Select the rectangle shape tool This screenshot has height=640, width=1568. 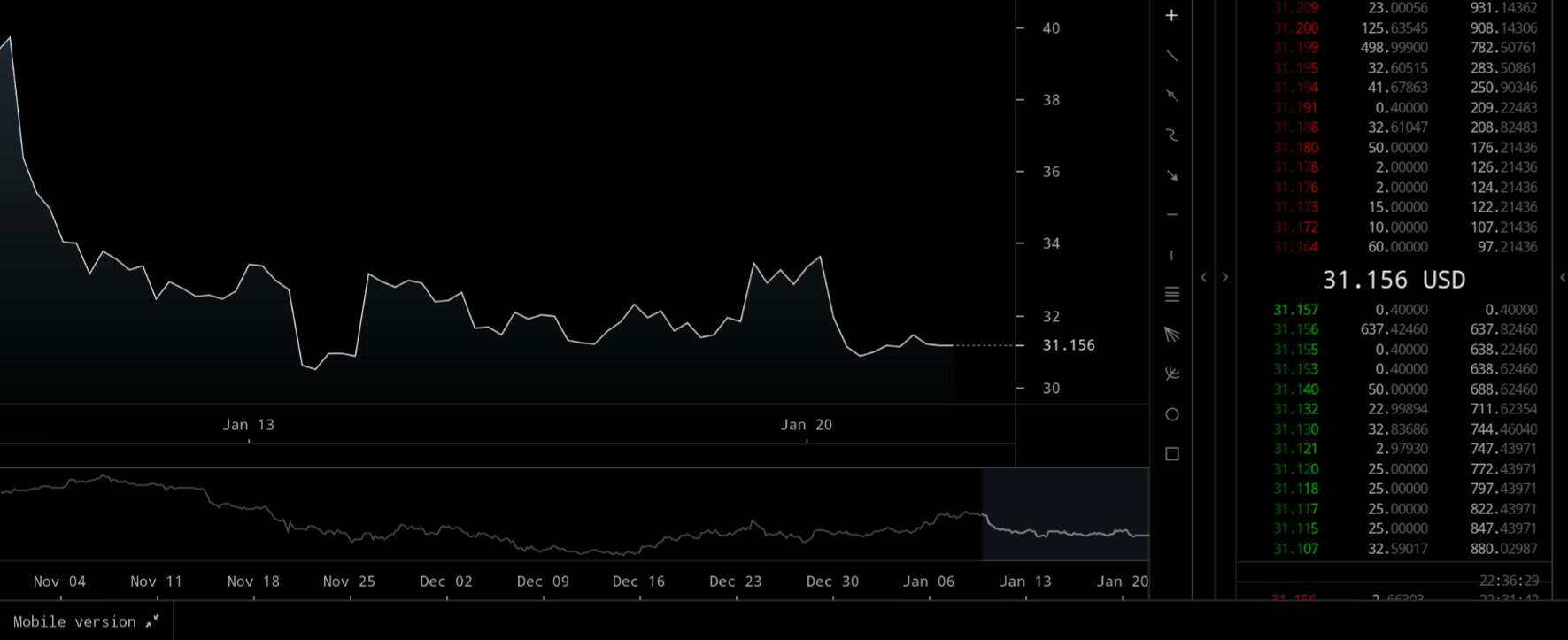tap(1171, 454)
